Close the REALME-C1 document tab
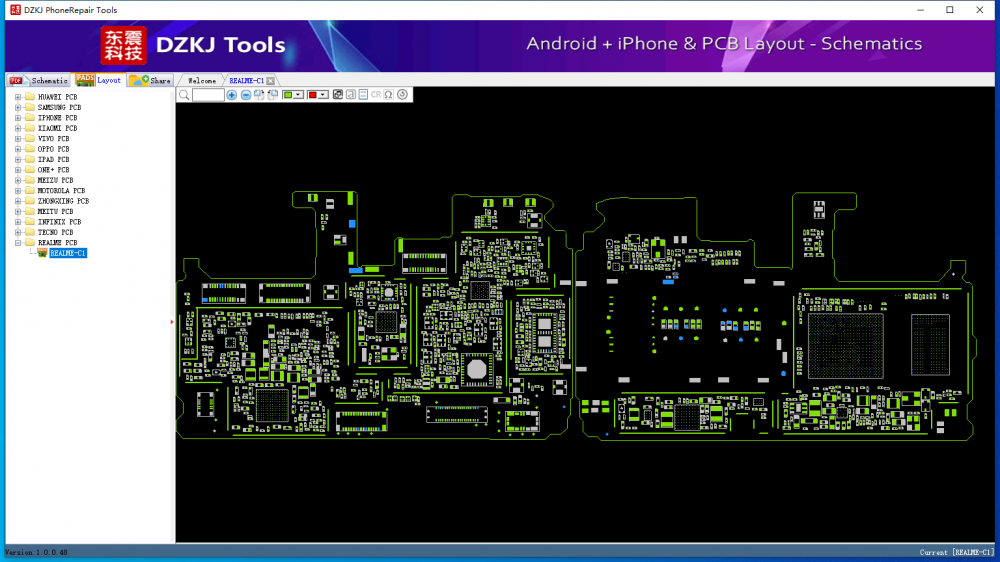The height and width of the screenshot is (562, 1000). coord(271,81)
